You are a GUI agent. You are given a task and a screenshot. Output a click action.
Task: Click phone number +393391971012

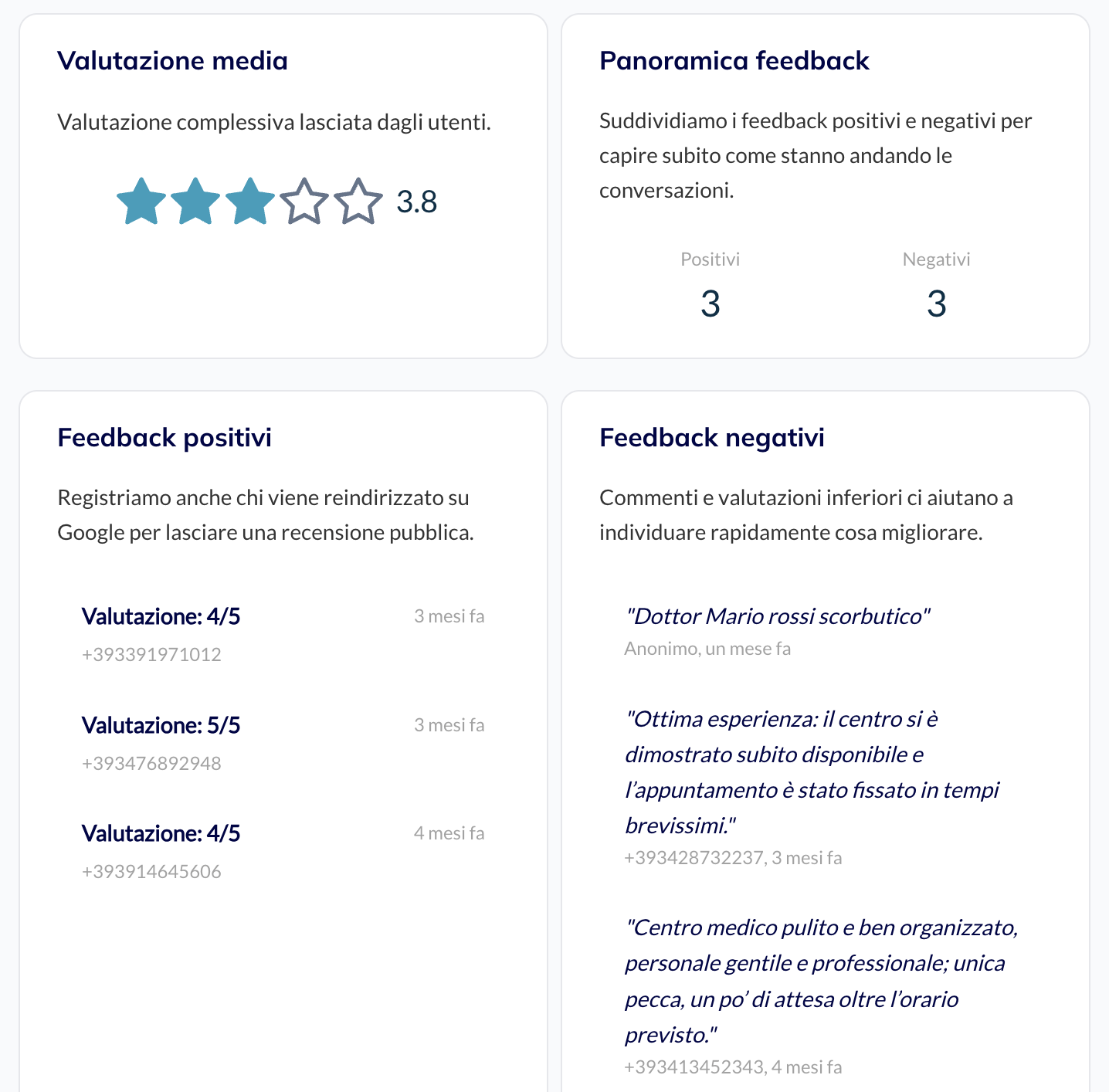(151, 654)
